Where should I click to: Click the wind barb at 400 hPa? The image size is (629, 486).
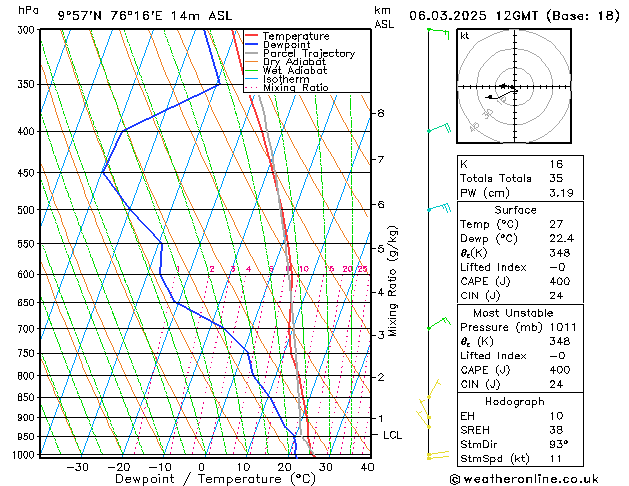(439, 129)
